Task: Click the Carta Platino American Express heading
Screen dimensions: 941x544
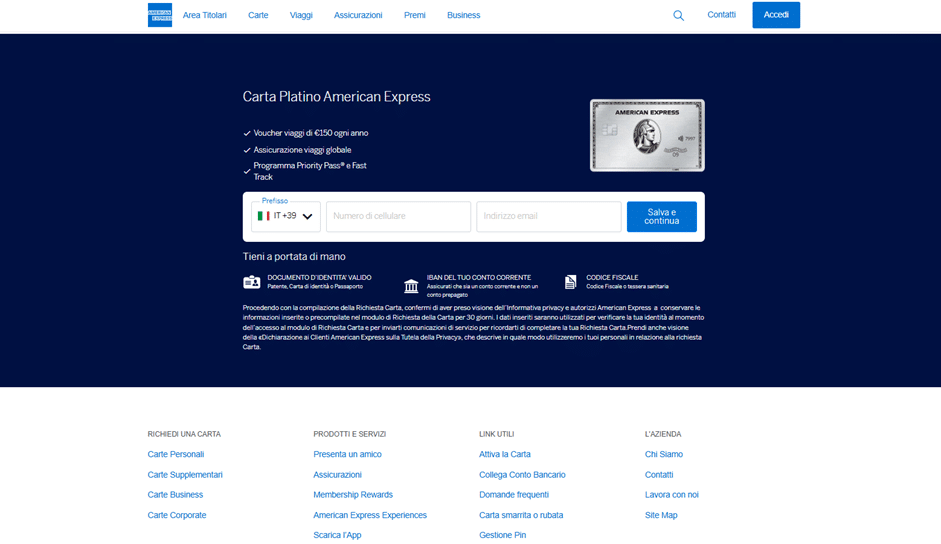Action: click(x=336, y=97)
